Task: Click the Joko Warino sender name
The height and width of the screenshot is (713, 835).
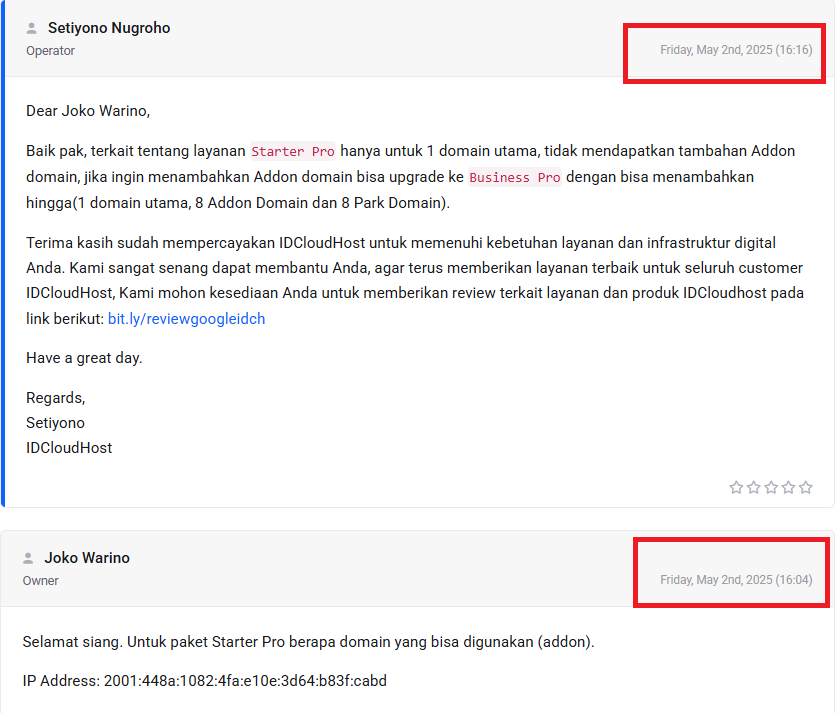Action: (x=87, y=558)
